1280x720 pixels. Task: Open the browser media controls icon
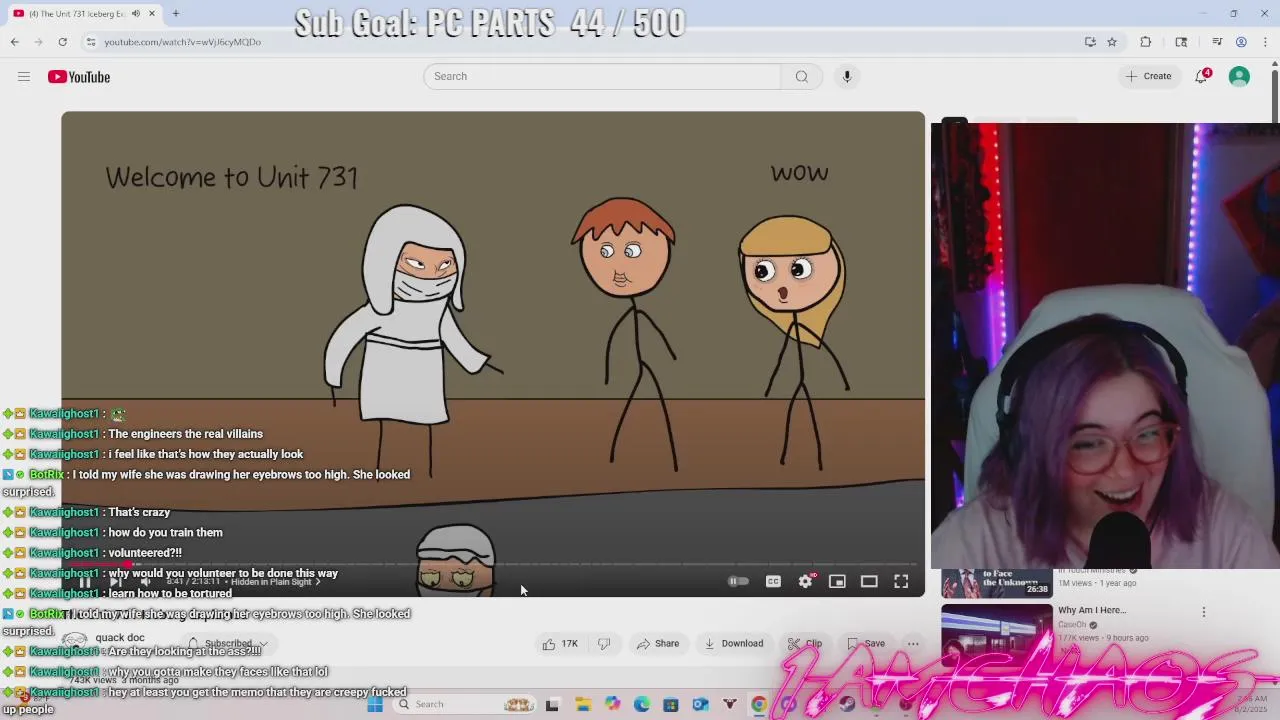pos(1217,42)
